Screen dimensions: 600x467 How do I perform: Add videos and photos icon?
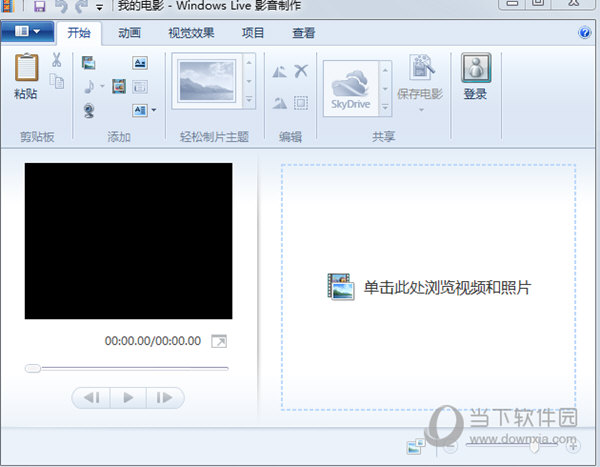coord(88,63)
